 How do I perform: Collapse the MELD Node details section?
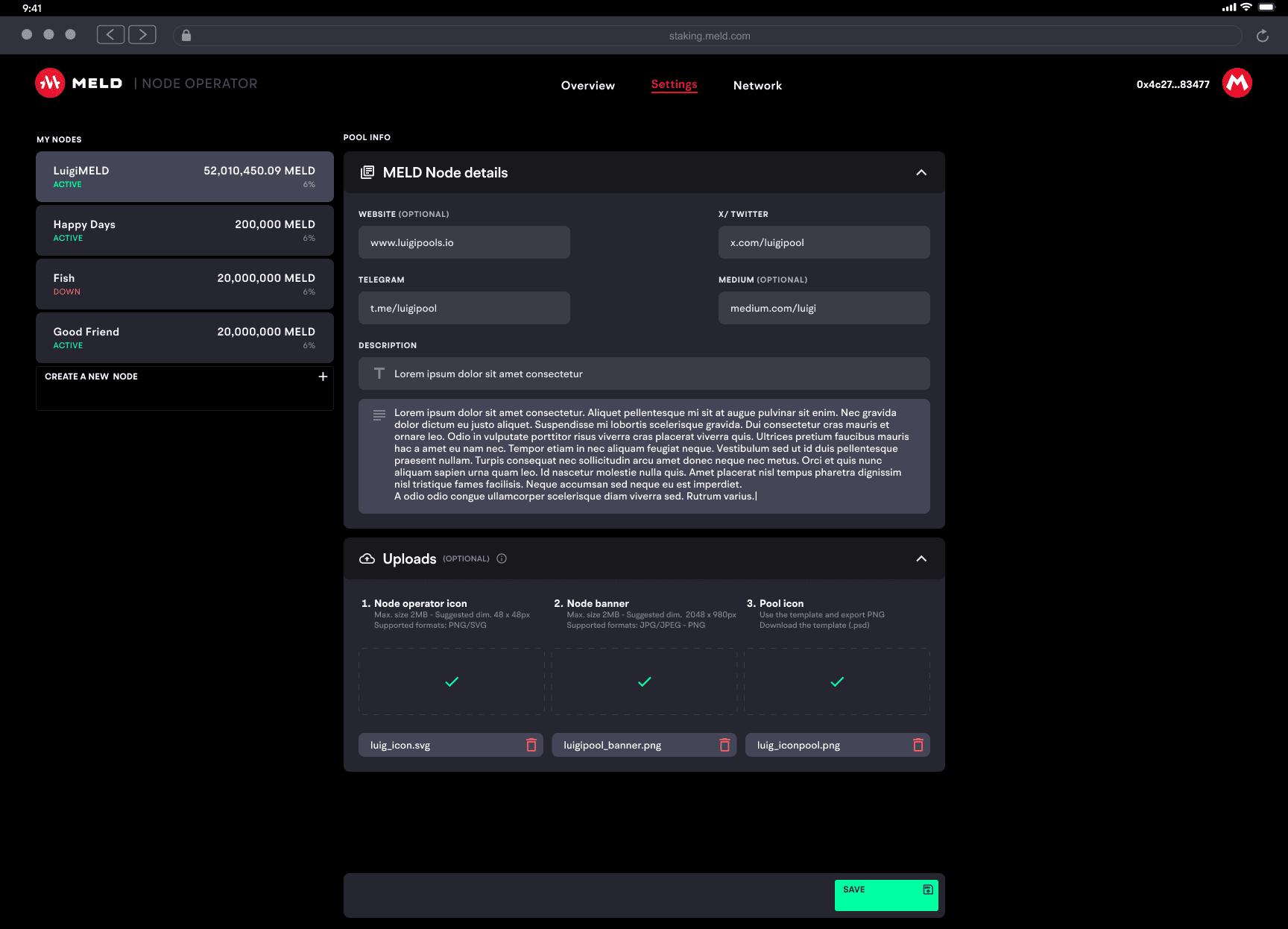921,172
